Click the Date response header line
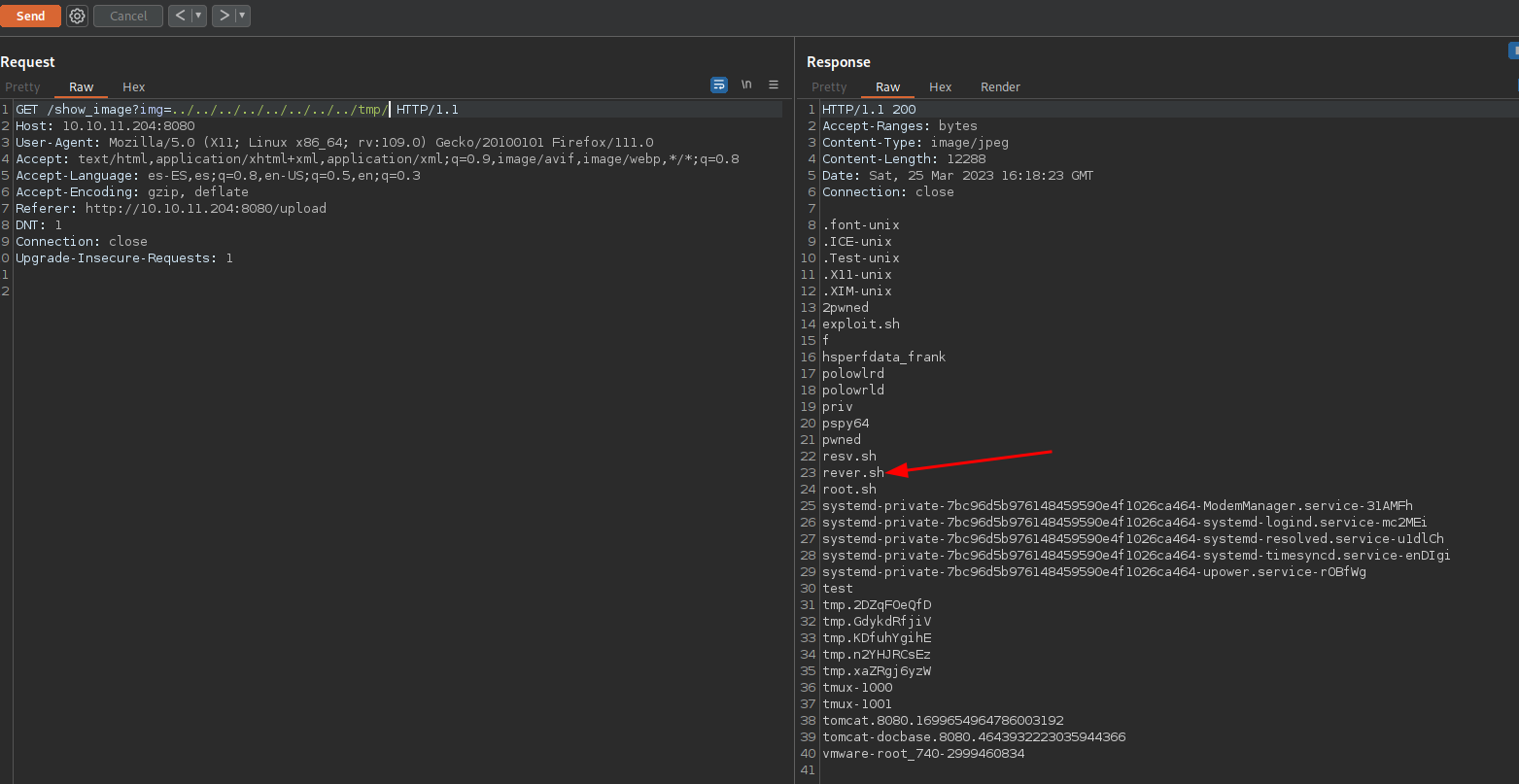The height and width of the screenshot is (784, 1519). point(958,176)
